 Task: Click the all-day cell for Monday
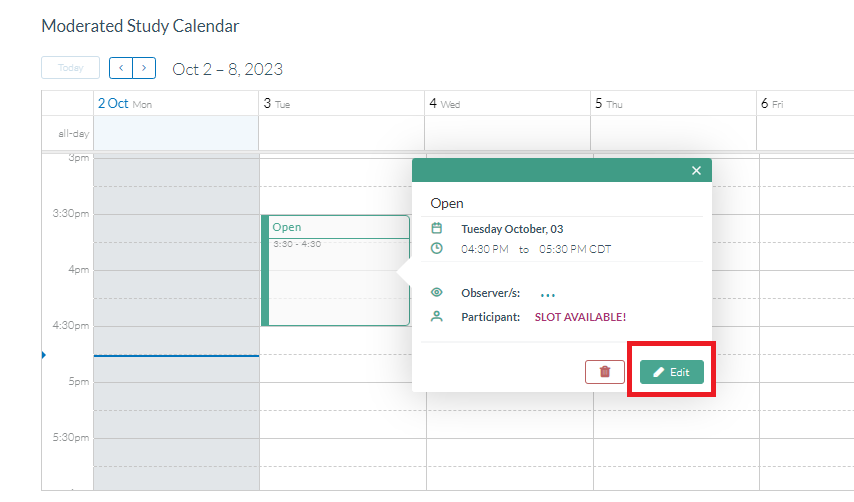[x=176, y=132]
